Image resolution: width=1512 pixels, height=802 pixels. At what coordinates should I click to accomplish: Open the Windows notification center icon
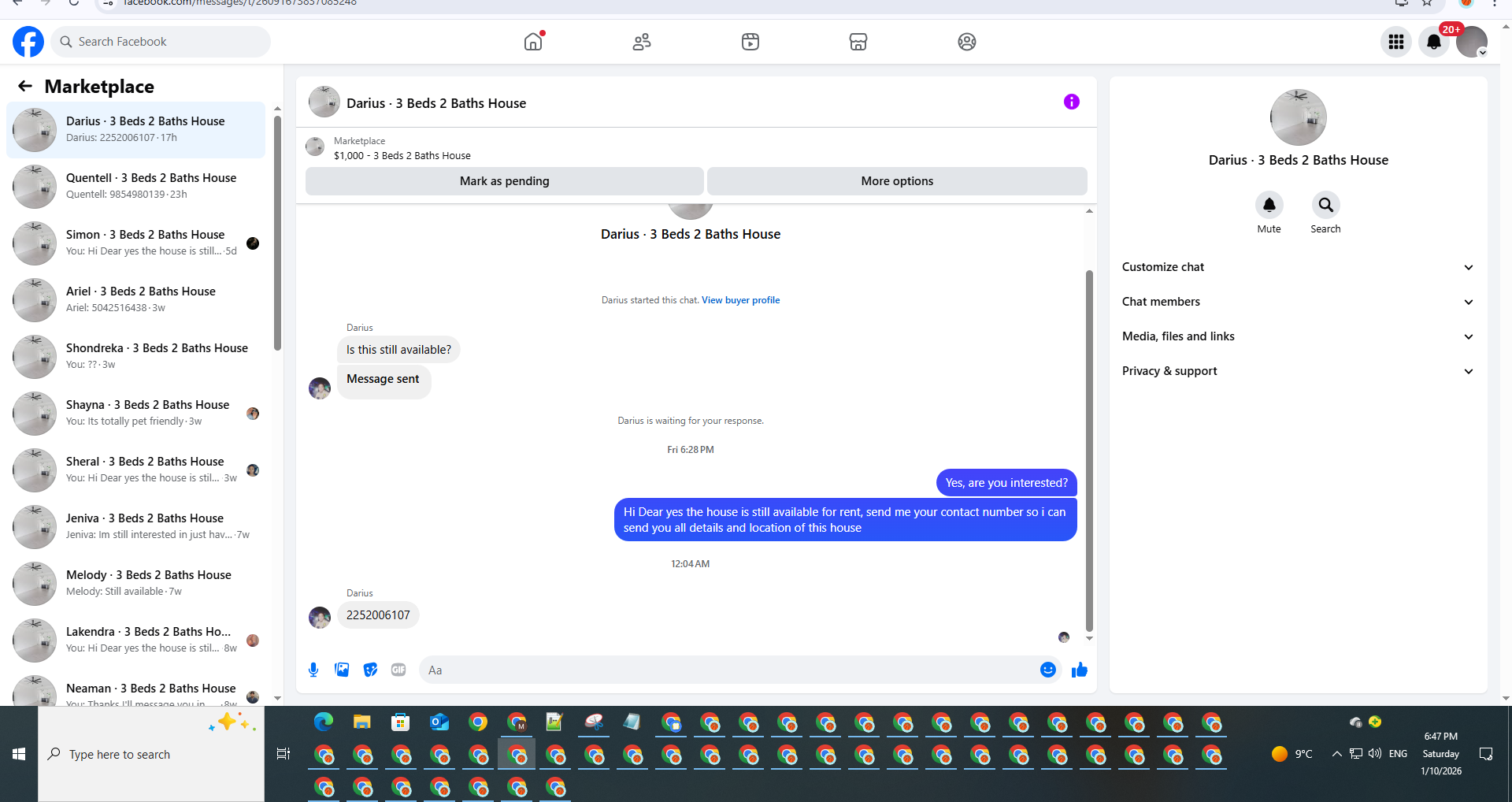1486,754
